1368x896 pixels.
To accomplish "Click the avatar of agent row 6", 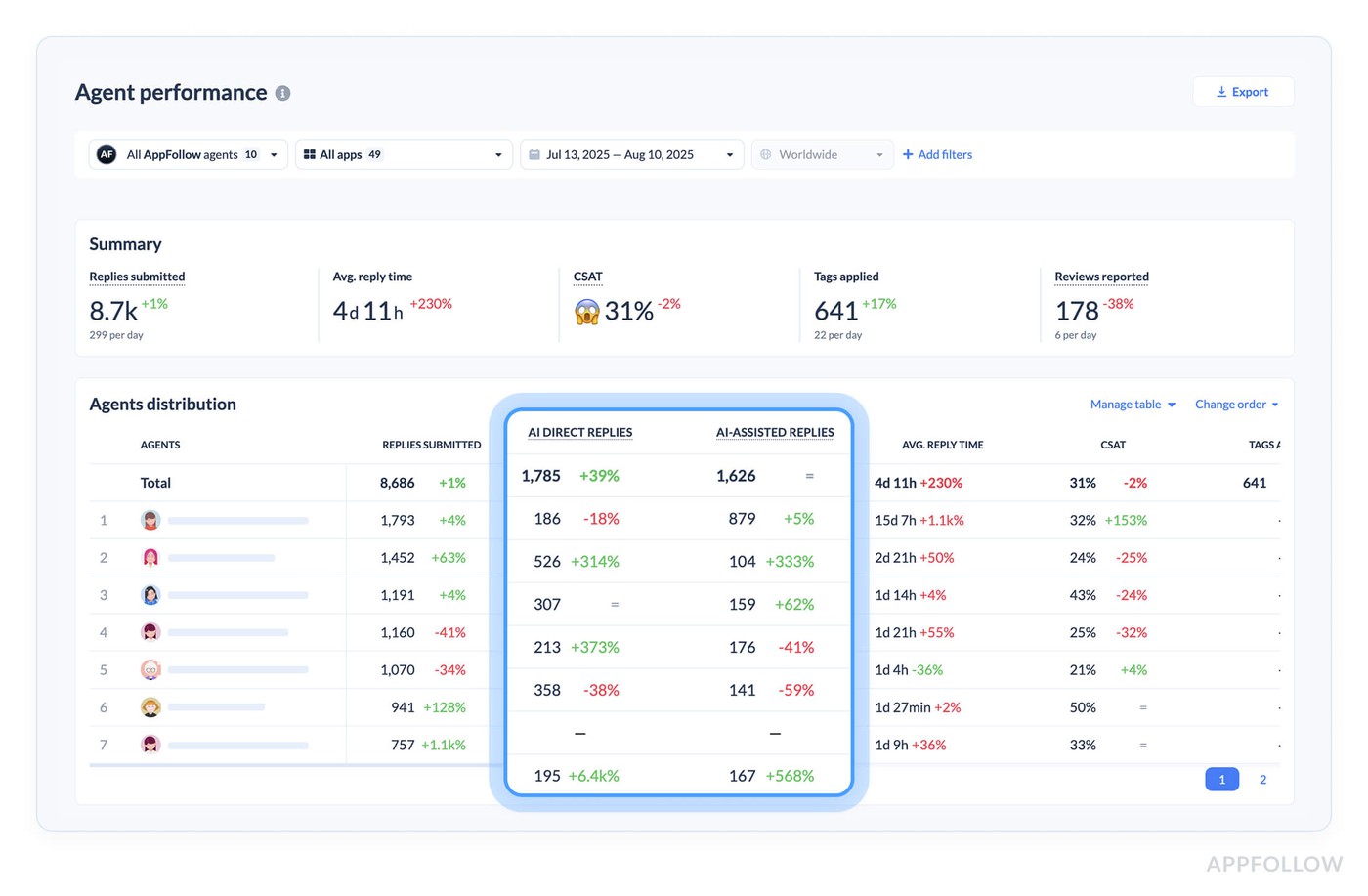I will click(150, 707).
